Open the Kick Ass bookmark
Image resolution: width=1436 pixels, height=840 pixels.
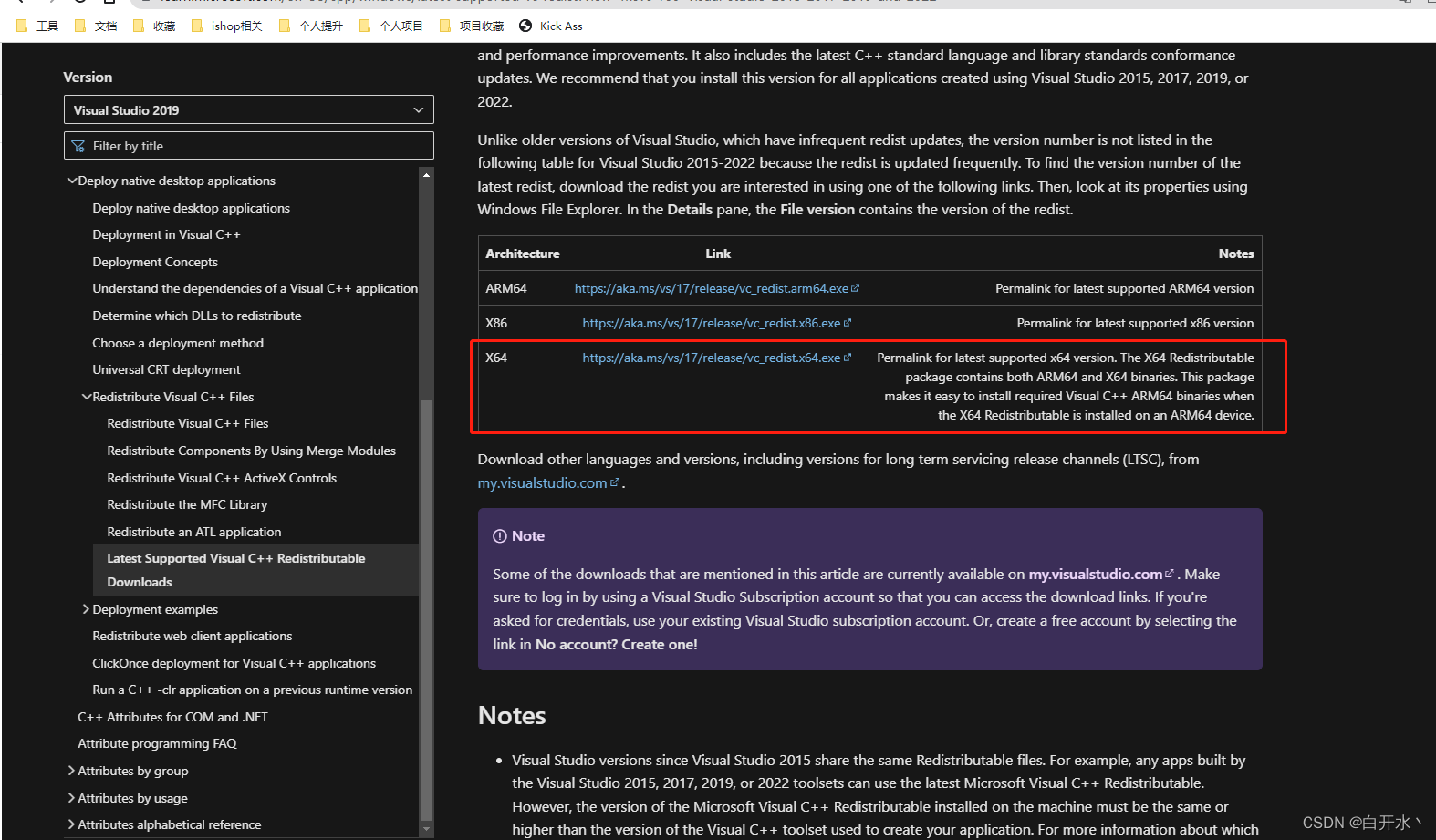[551, 26]
